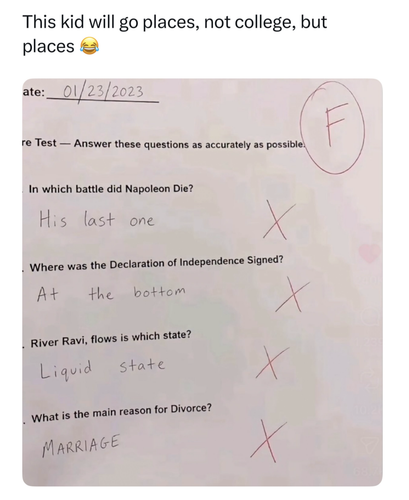Click the 'Answer these questions' instruction line
The height and width of the screenshot is (500, 409).
(189, 144)
